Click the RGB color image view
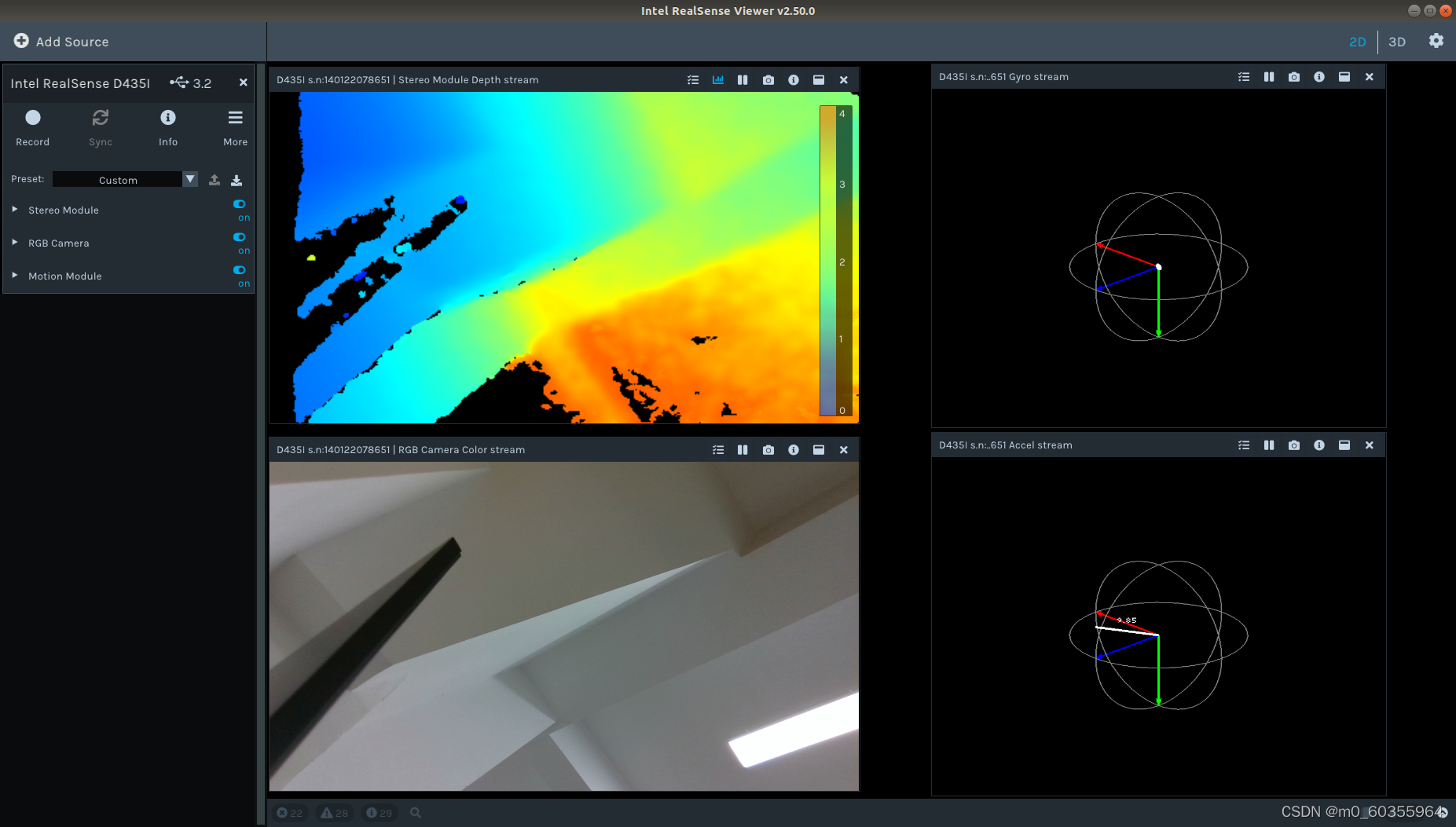This screenshot has width=1456, height=827. [564, 626]
